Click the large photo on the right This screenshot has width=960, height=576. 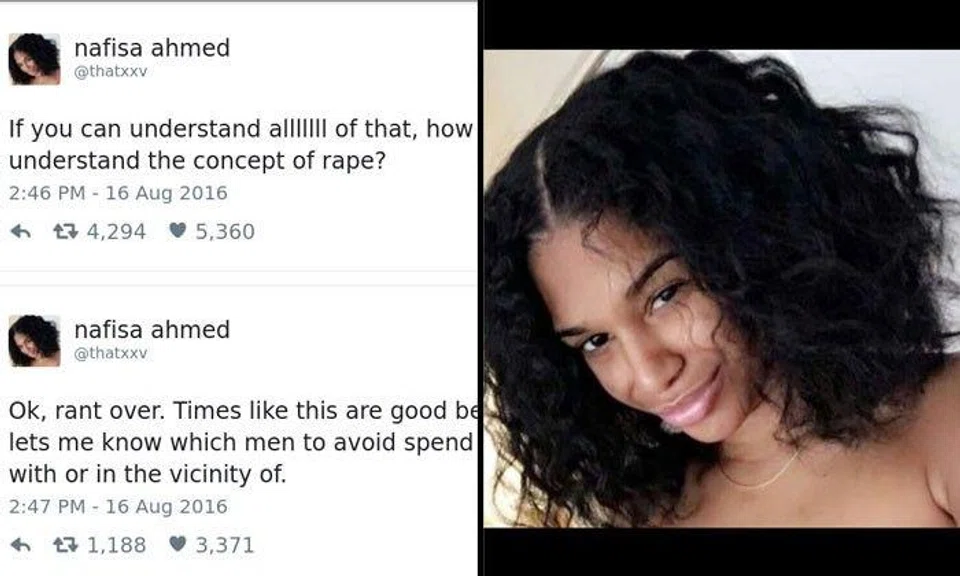click(722, 288)
